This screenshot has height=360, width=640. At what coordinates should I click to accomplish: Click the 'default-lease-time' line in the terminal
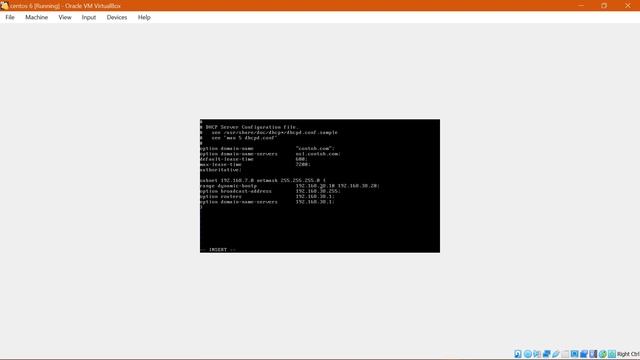[253, 159]
